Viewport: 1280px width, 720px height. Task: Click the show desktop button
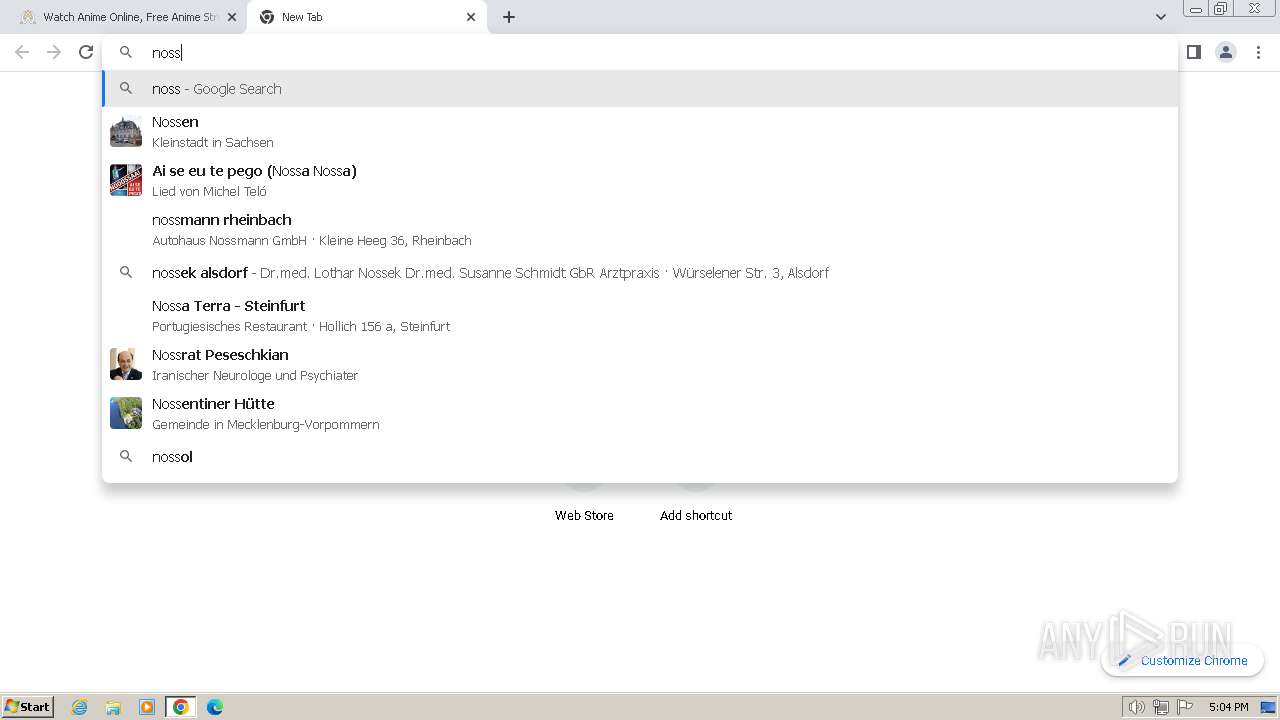(1269, 707)
